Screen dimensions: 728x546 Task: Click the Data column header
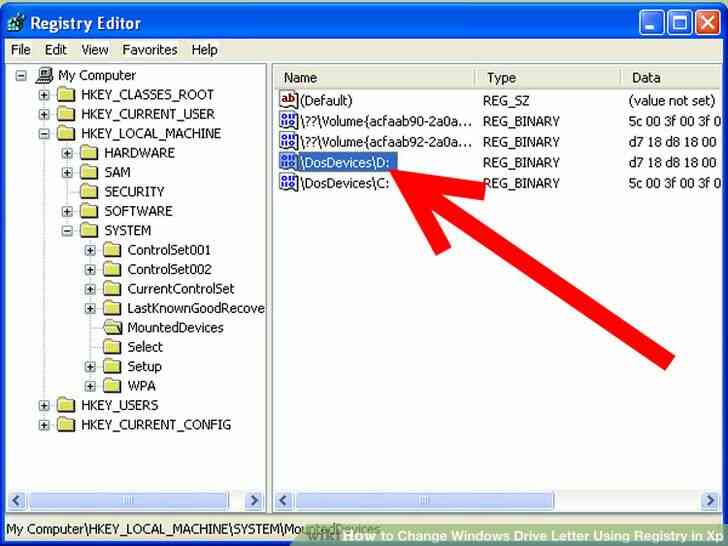[672, 78]
